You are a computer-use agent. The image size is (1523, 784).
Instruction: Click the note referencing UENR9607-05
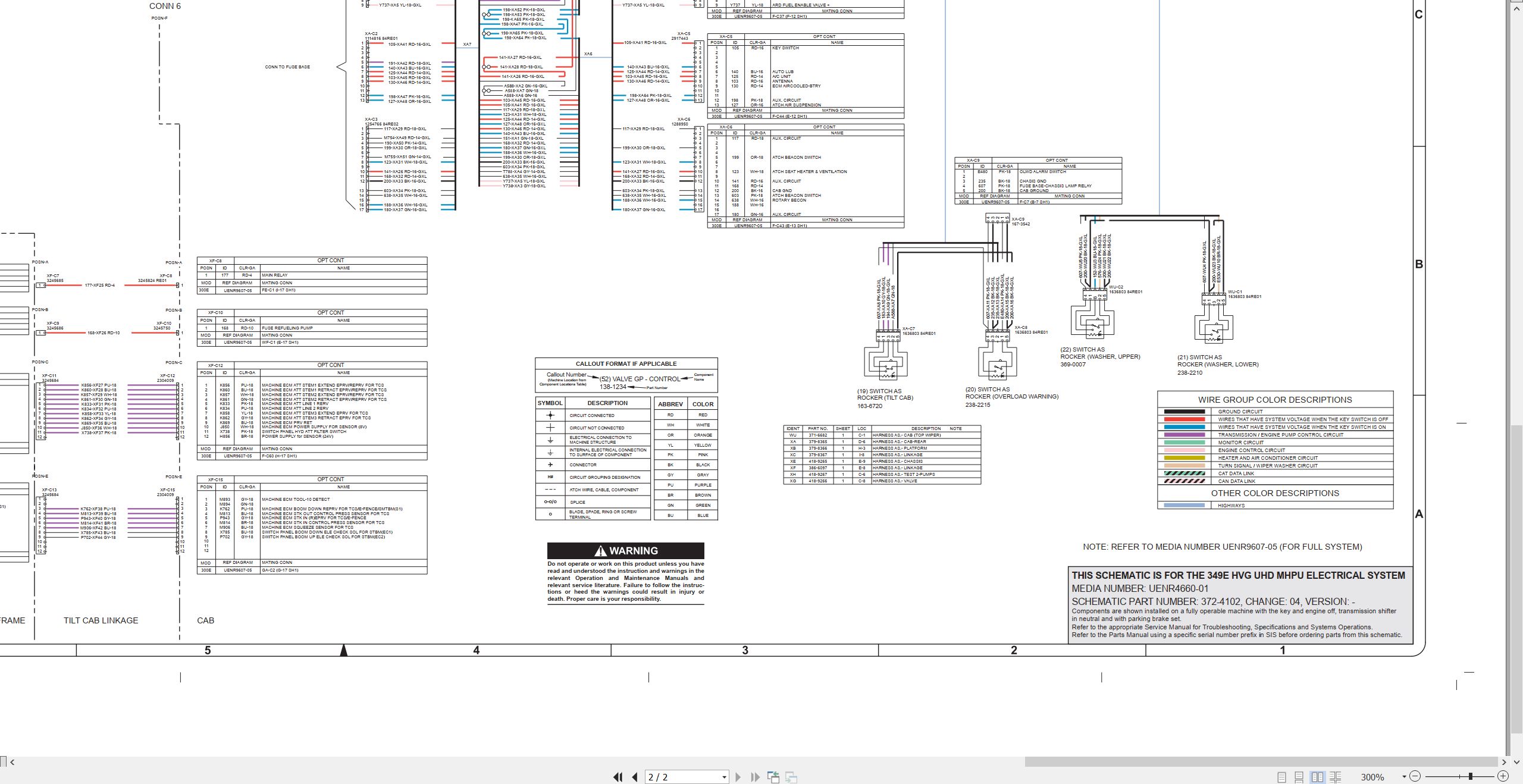click(1222, 547)
